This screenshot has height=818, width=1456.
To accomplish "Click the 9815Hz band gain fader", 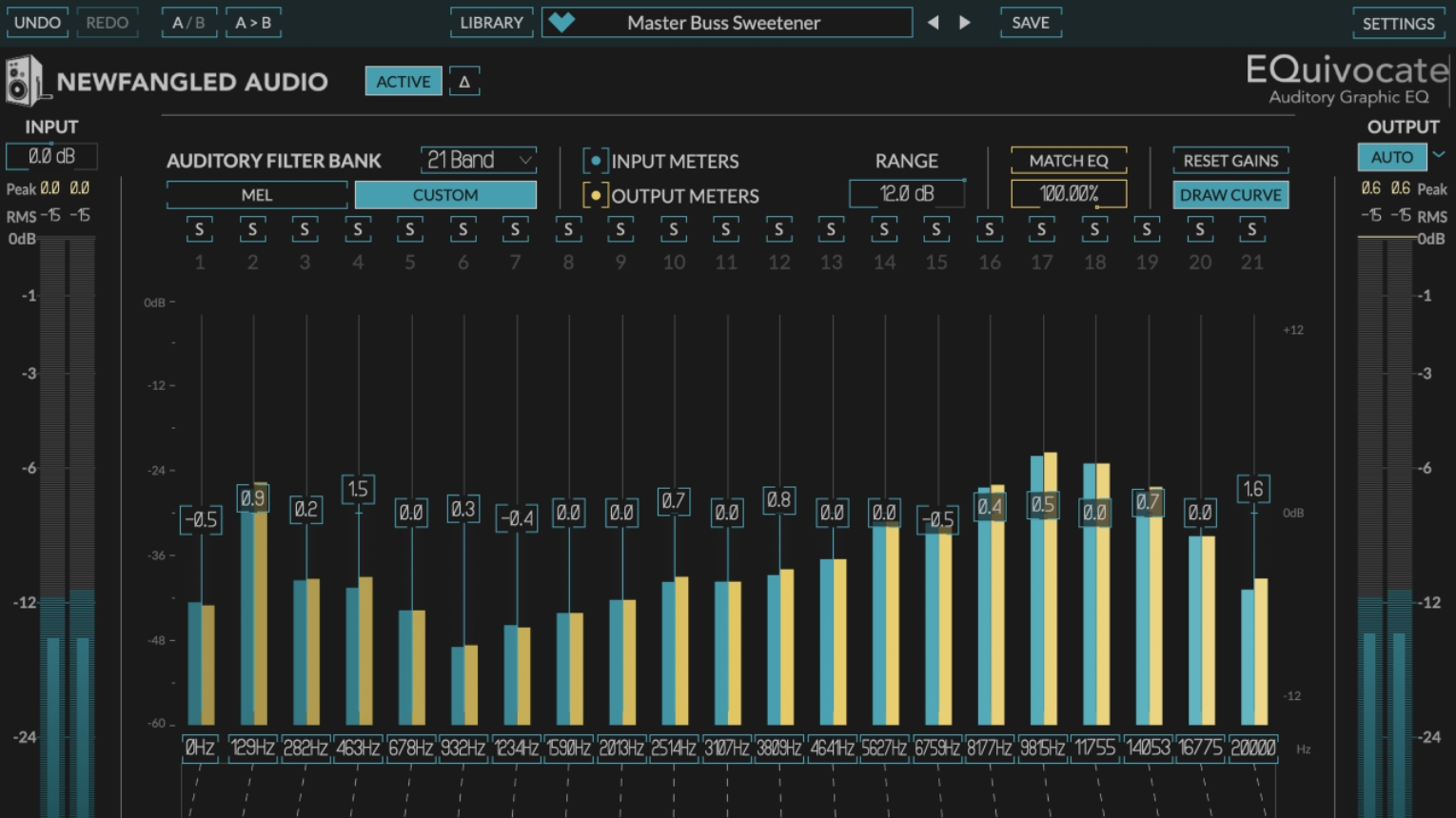I will [x=1042, y=507].
